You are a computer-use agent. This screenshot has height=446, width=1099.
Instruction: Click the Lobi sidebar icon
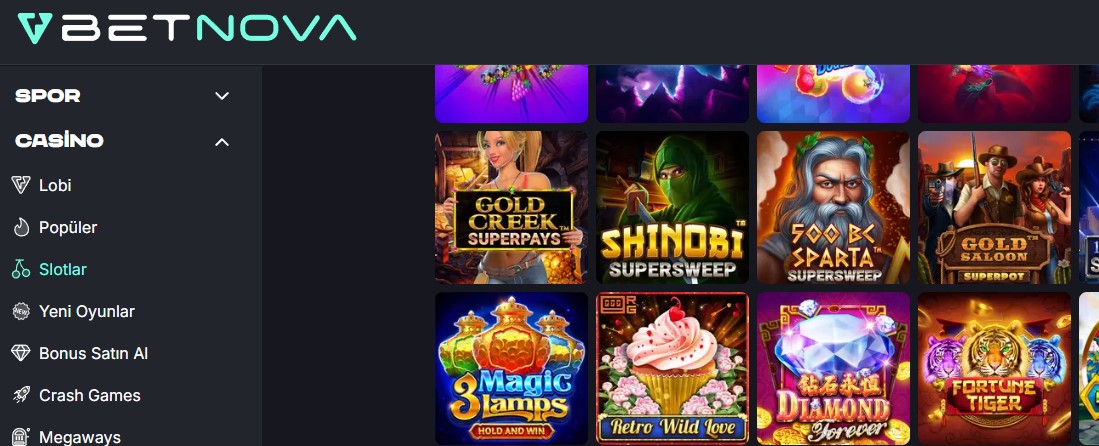pyautogui.click(x=21, y=185)
